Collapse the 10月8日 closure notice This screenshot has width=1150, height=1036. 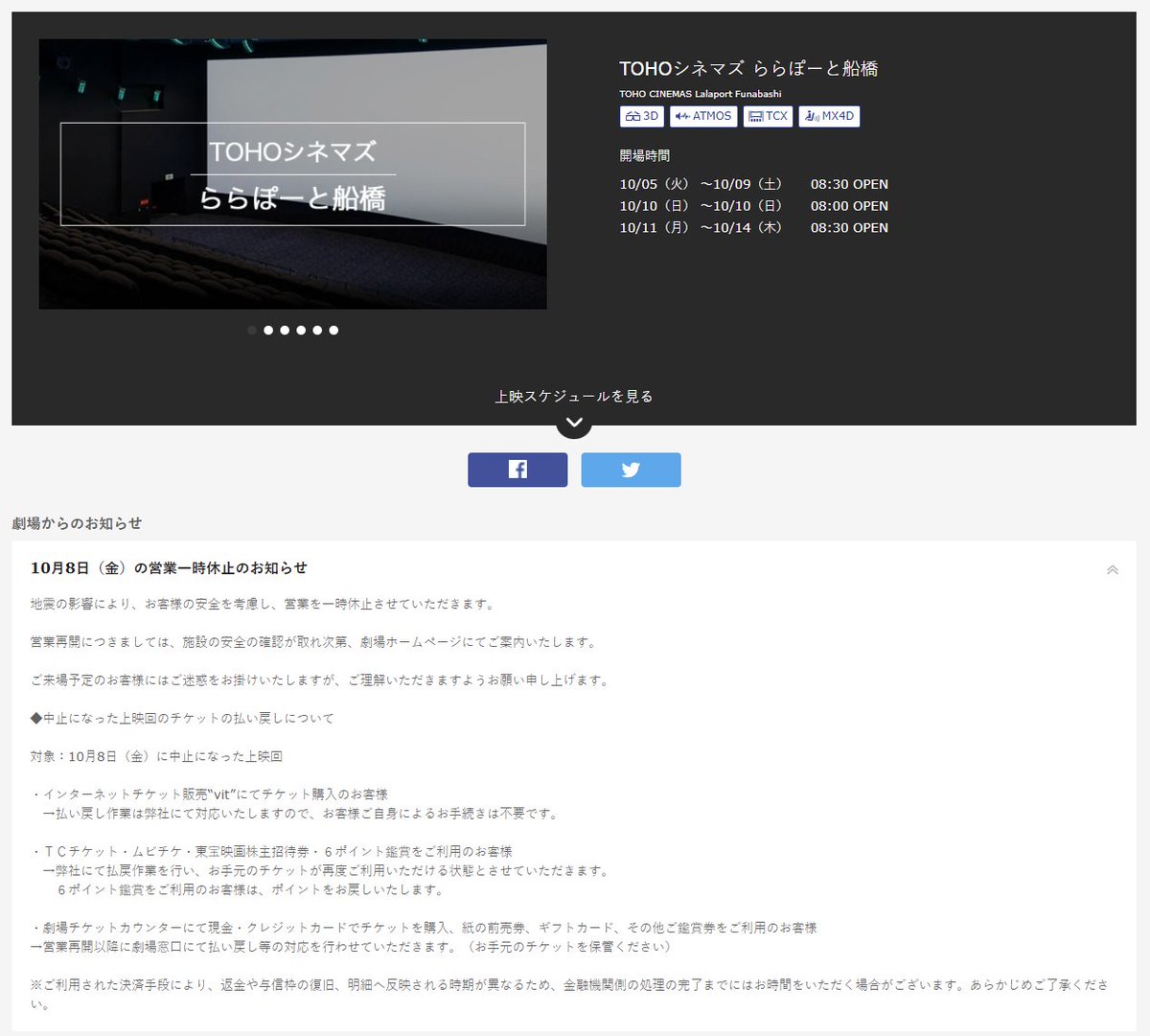(1113, 569)
